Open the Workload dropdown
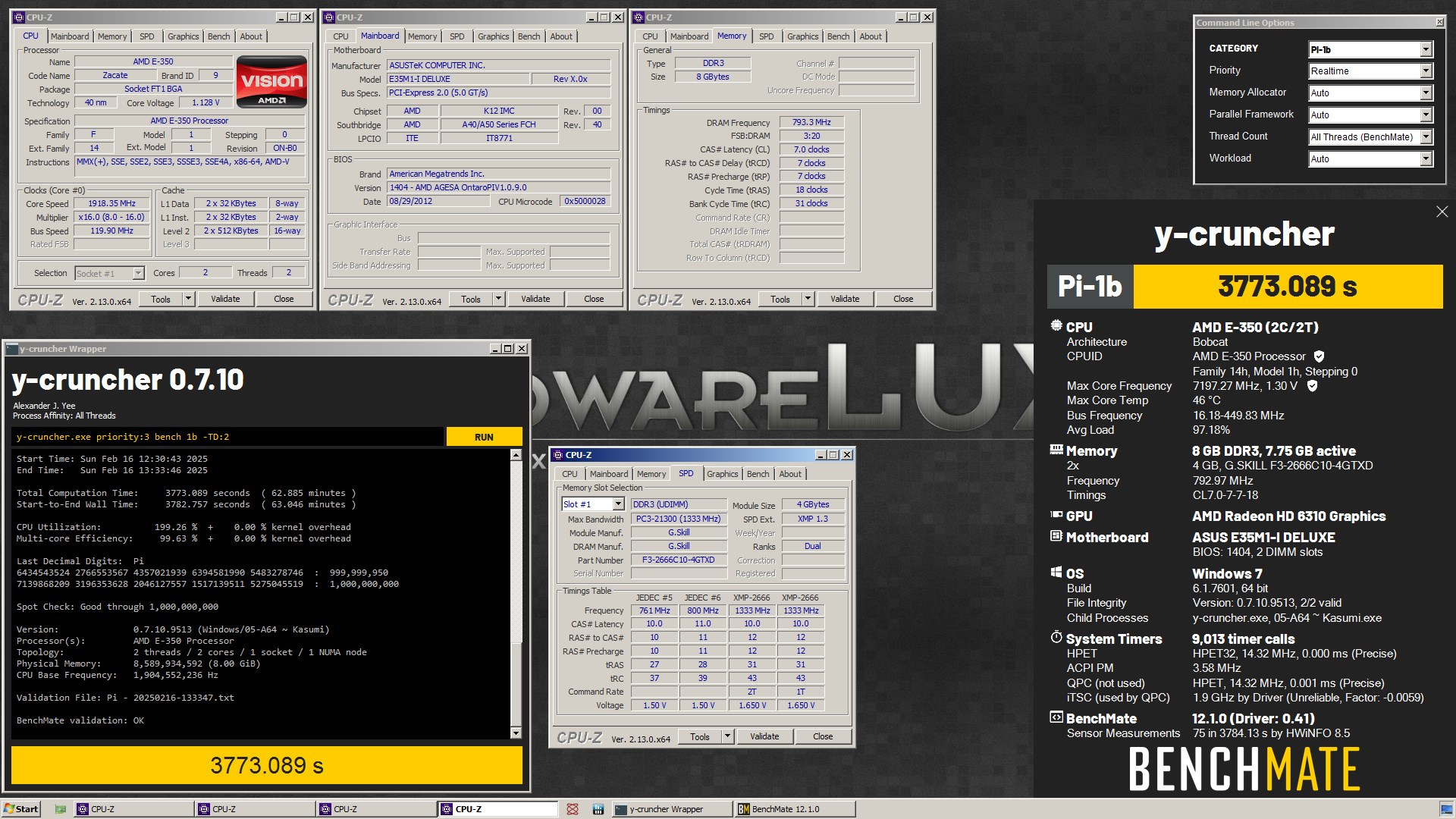 point(1426,159)
